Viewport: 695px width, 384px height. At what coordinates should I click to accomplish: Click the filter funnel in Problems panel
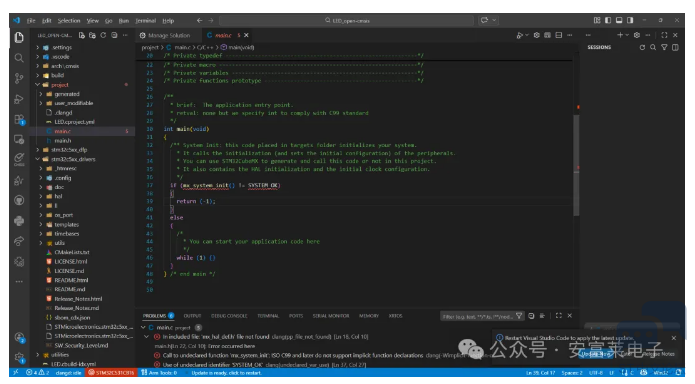point(519,316)
